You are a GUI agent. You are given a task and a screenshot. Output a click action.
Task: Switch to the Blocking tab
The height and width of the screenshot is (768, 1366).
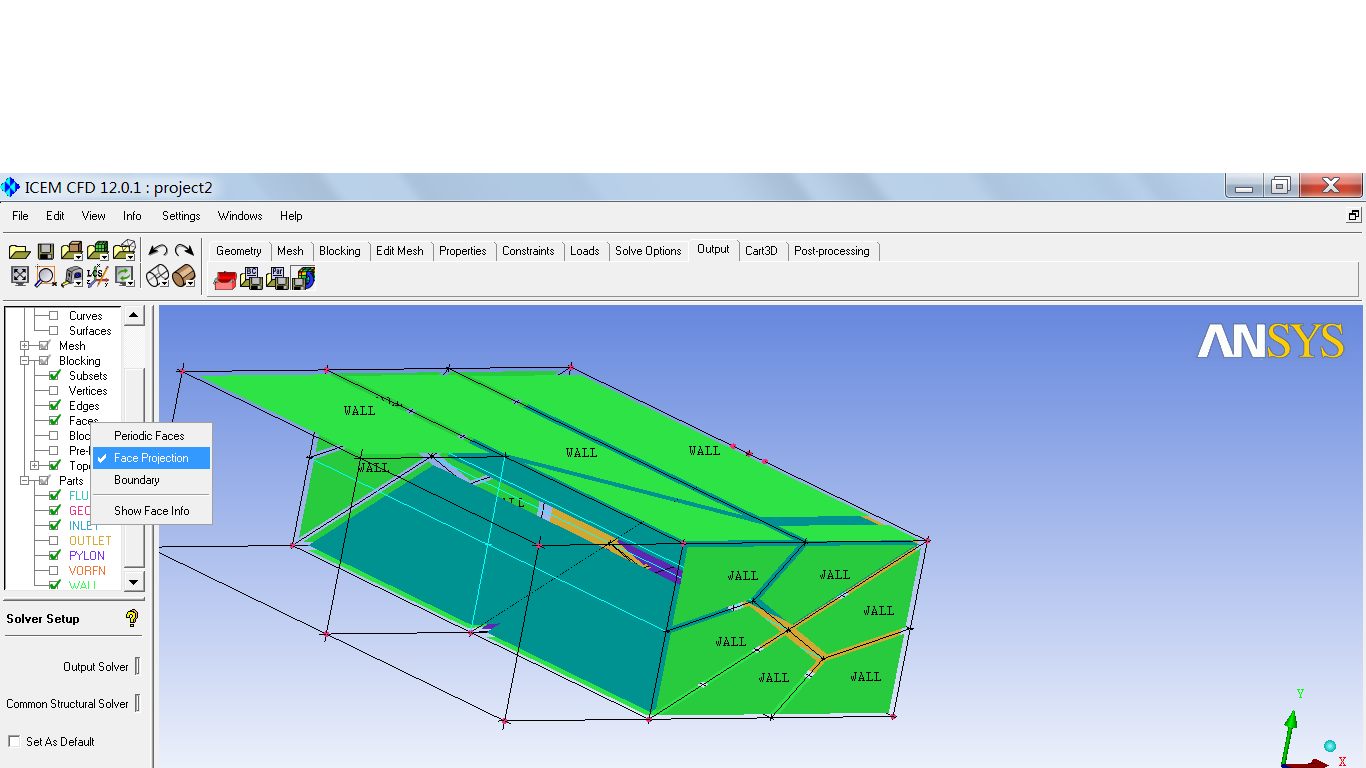click(339, 251)
